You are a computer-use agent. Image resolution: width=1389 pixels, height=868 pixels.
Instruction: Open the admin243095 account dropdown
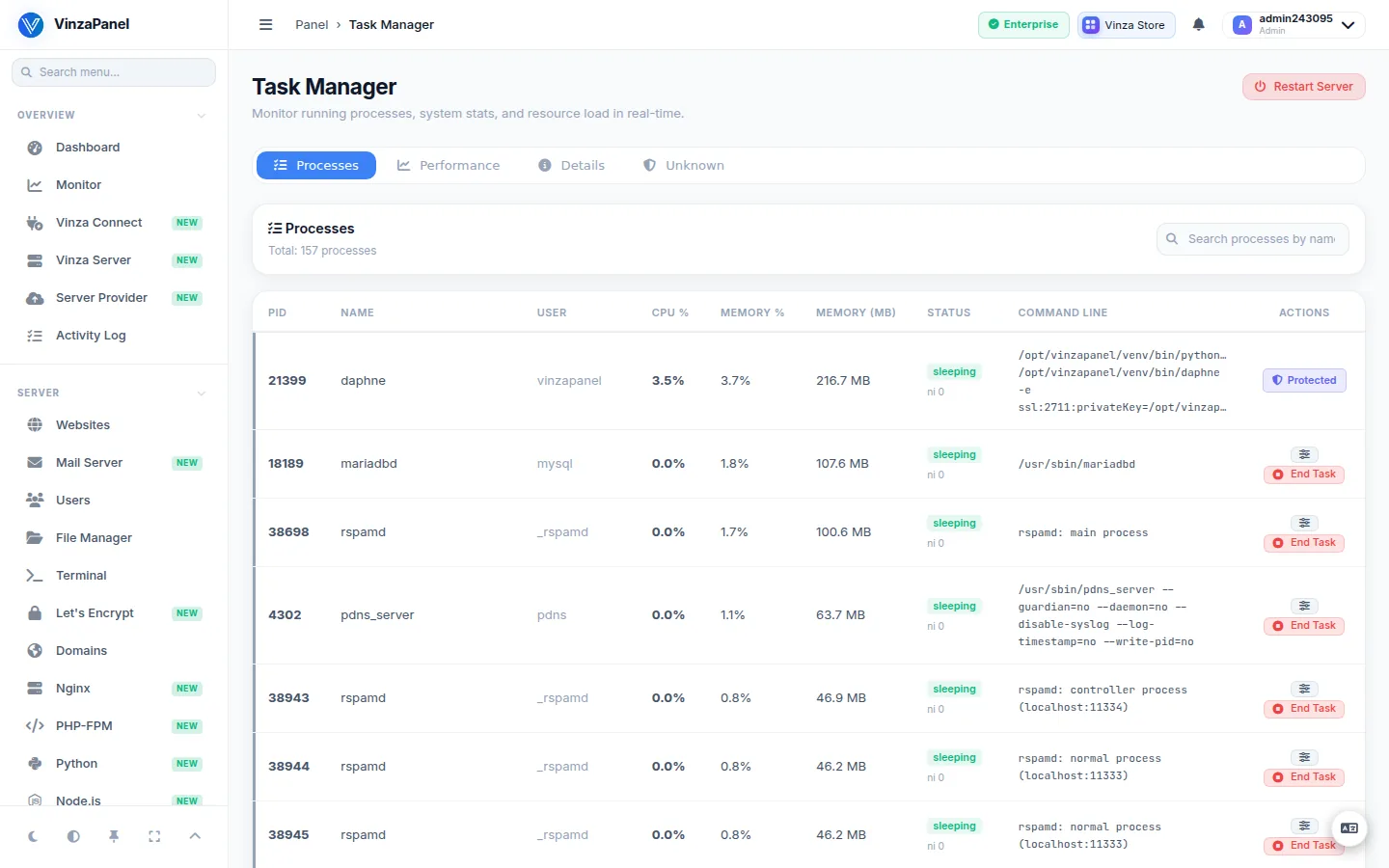[1294, 25]
